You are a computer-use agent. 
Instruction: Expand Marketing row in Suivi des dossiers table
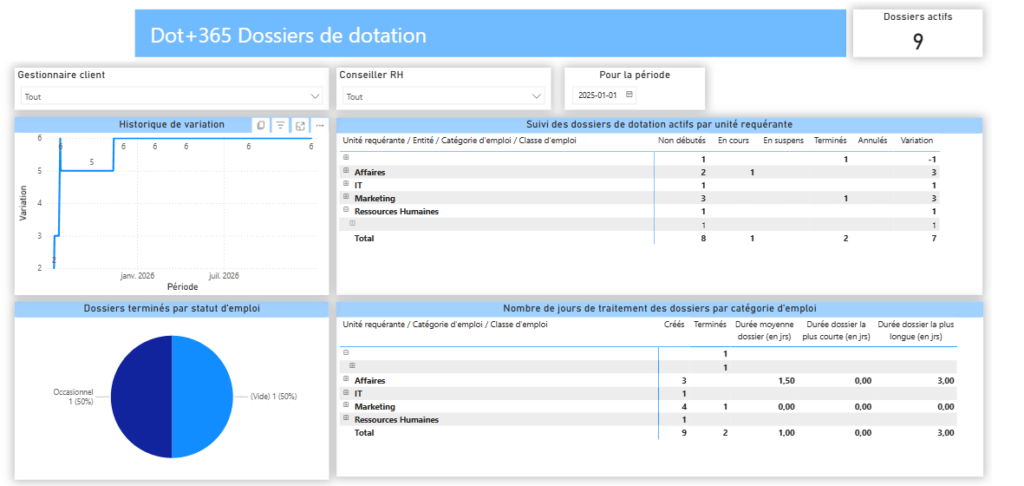346,198
